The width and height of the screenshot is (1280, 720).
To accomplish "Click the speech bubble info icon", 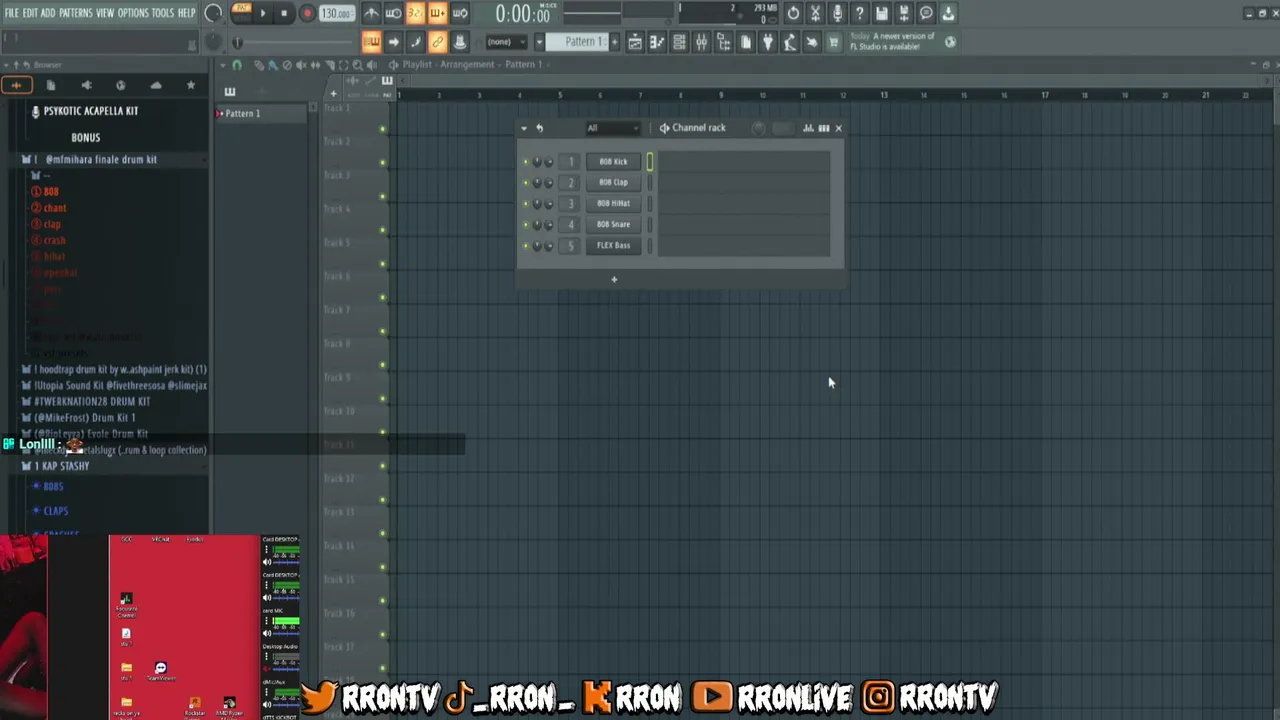I will pyautogui.click(x=926, y=13).
